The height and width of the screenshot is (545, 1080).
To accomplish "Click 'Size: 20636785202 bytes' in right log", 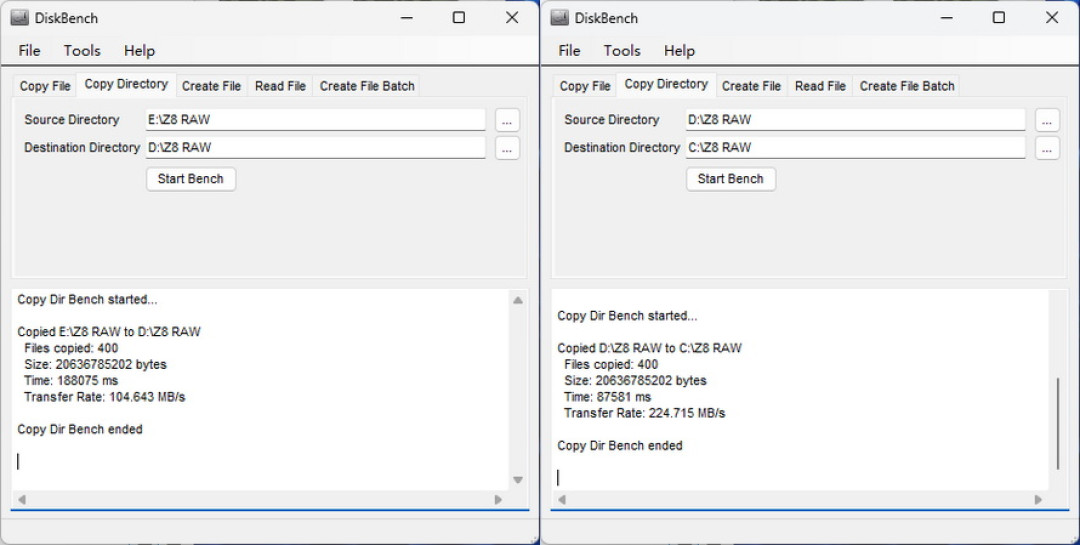I will (x=635, y=380).
